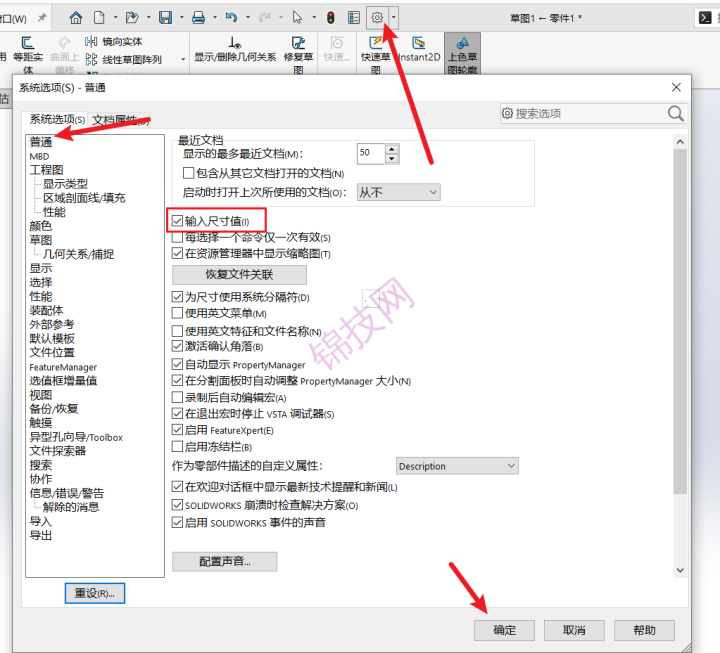The width and height of the screenshot is (720, 653).
Task: Select MBD in the options tree
Action: coord(39,157)
